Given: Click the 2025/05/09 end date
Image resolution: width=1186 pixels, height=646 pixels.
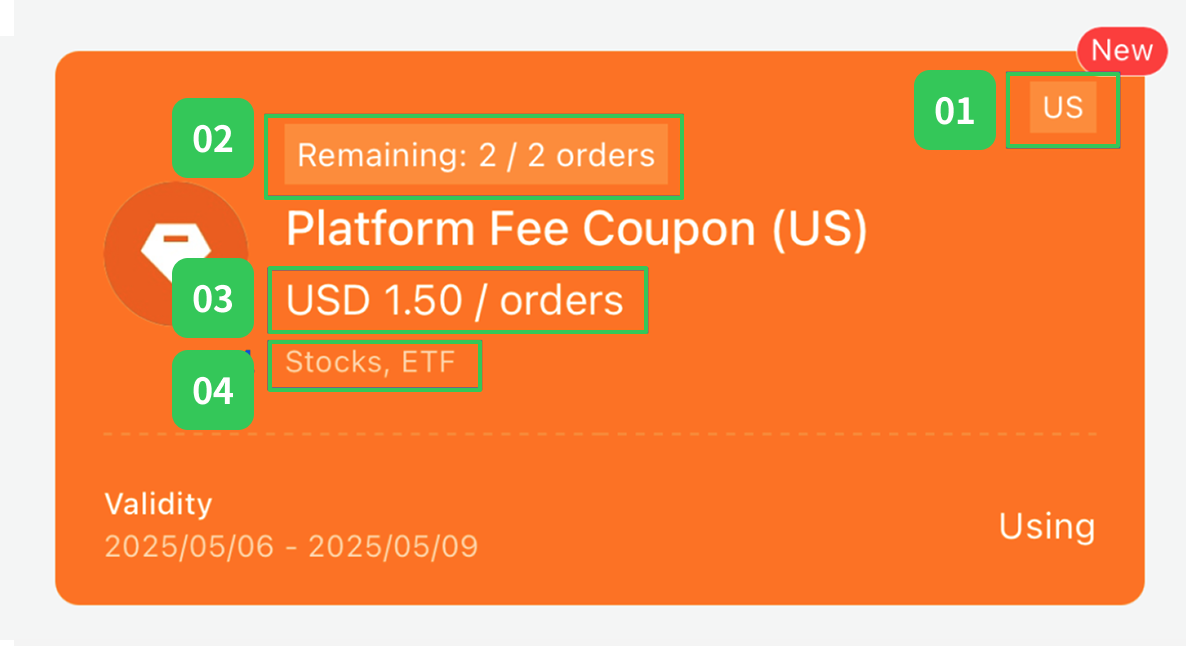Looking at the screenshot, I should [393, 547].
